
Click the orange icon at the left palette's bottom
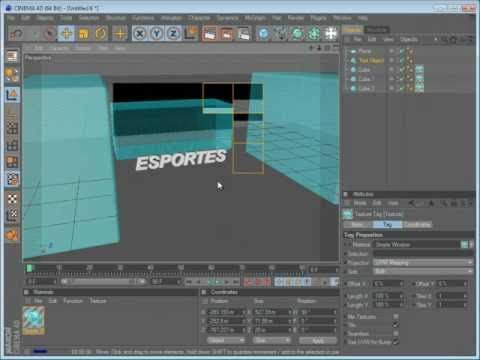click(x=12, y=235)
